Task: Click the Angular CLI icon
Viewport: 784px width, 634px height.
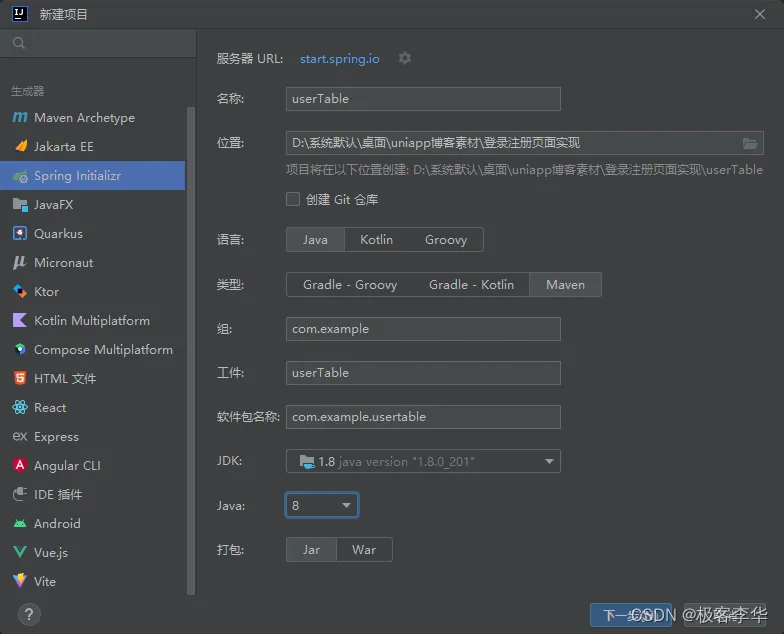Action: tap(20, 466)
